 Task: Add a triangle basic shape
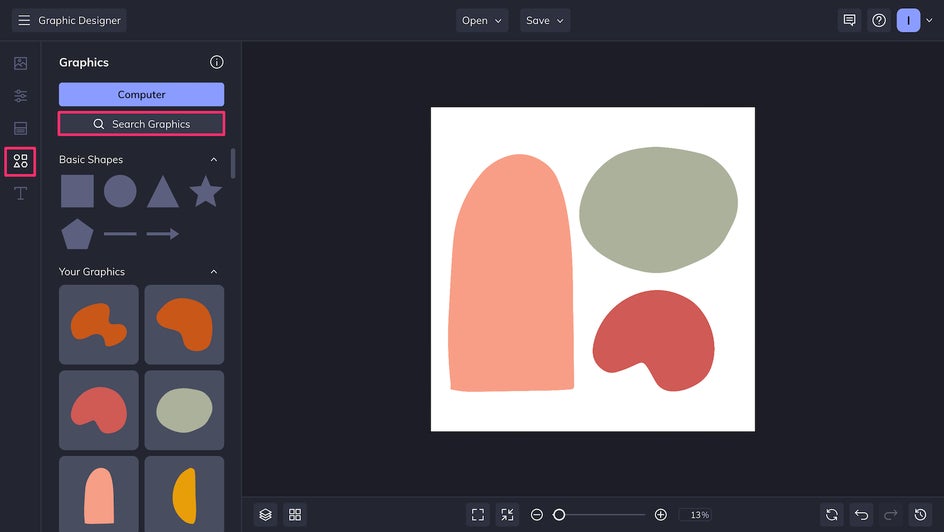(x=163, y=192)
